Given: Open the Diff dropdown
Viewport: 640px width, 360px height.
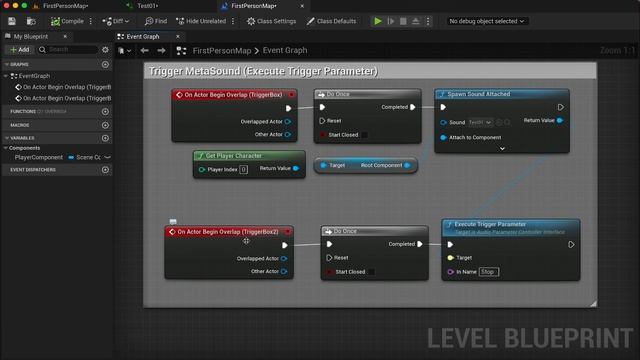Looking at the screenshot, I should click(116, 21).
